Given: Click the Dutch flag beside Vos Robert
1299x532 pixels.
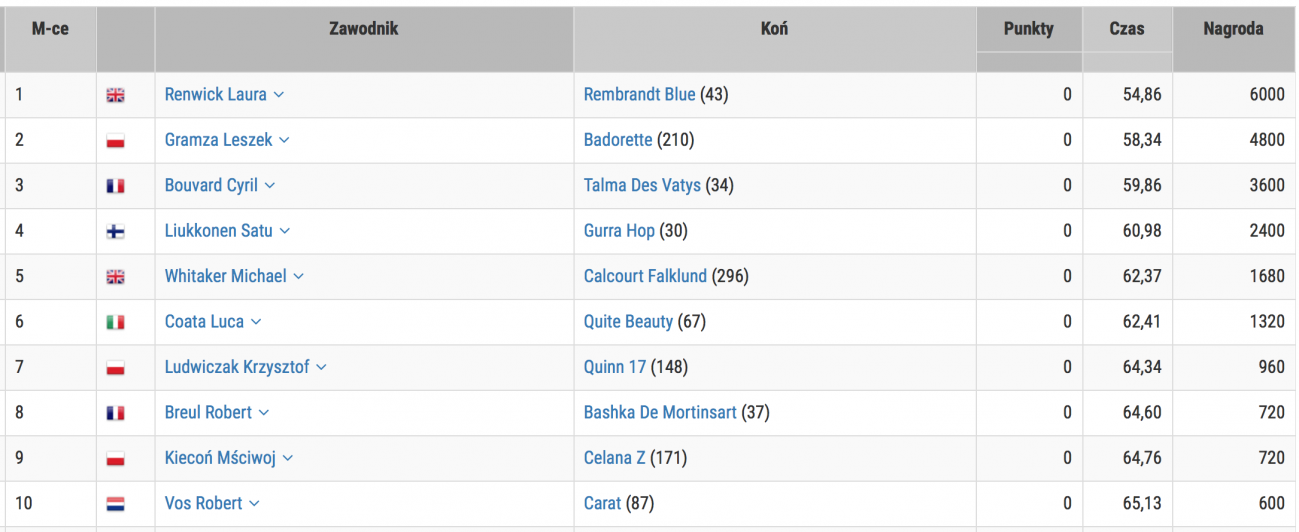Looking at the screenshot, I should 115,504.
